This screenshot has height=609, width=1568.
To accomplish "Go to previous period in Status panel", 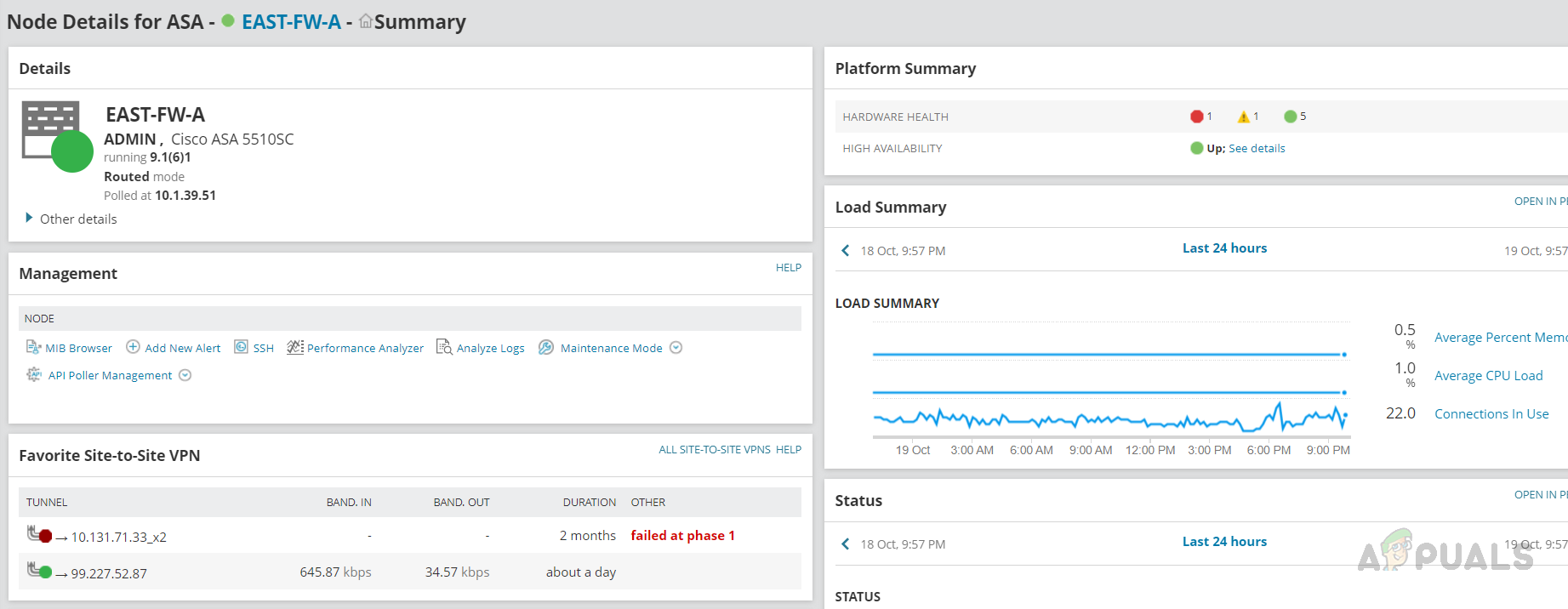I will tap(845, 544).
